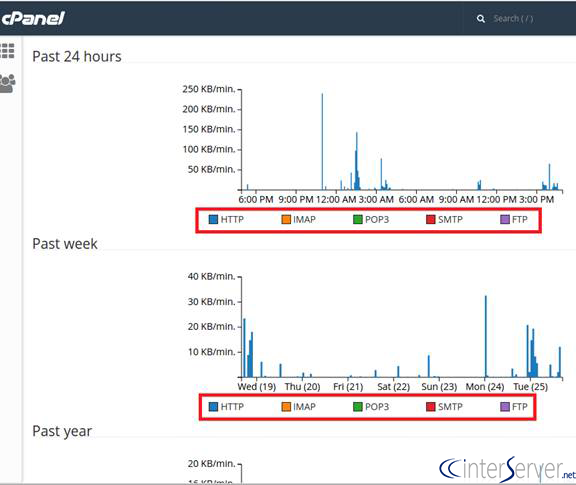The width and height of the screenshot is (576, 485).
Task: Click HTTP blue swatch in Past 24 hours legend
Action: (213, 219)
